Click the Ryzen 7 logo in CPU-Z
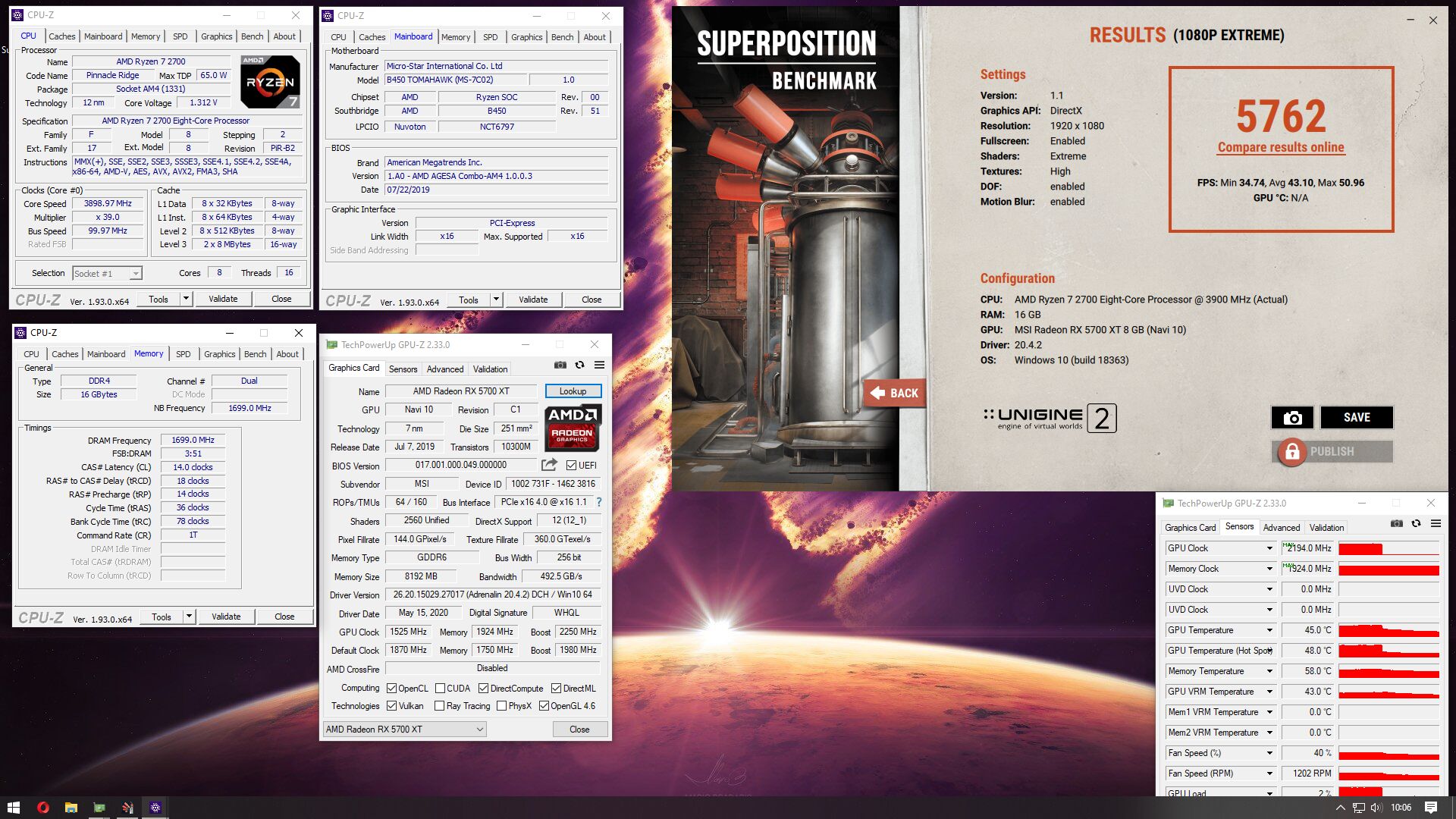 point(270,81)
